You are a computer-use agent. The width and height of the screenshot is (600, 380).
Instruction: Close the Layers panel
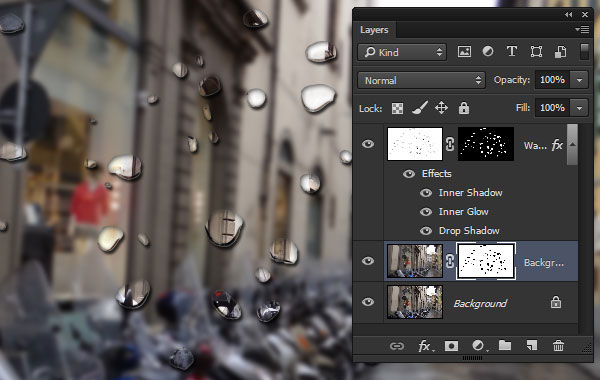coord(585,15)
